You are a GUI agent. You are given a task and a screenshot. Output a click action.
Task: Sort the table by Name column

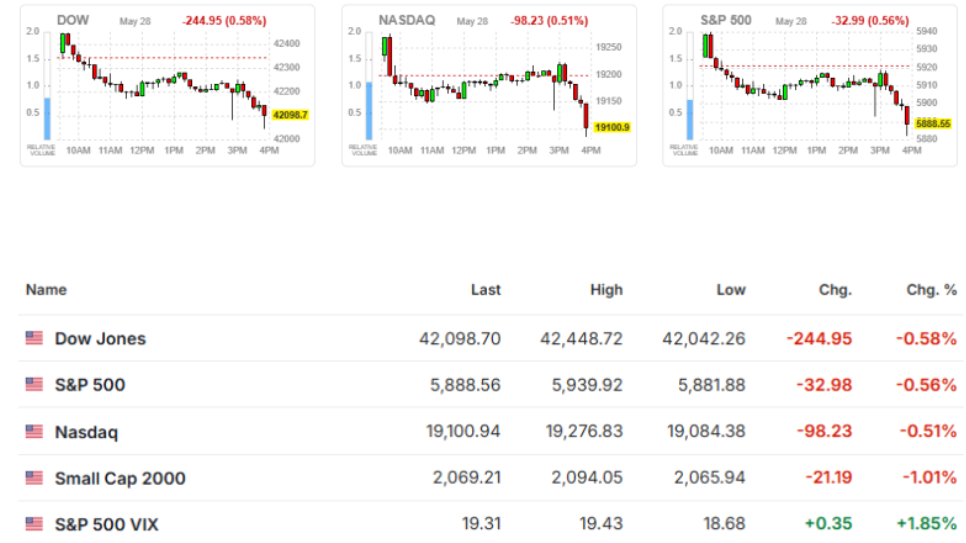click(x=46, y=290)
